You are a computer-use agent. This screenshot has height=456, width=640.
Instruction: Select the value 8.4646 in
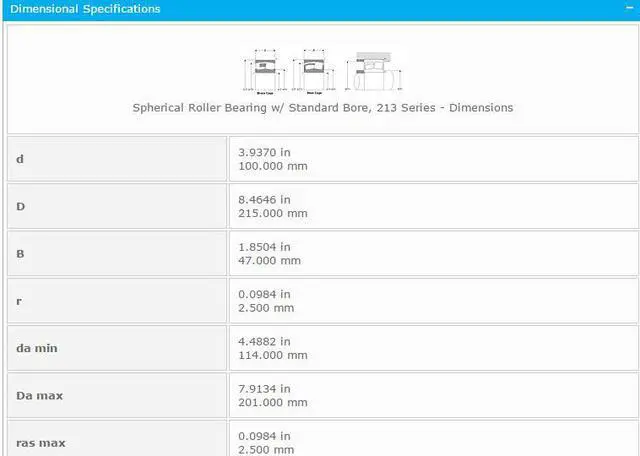(x=264, y=200)
